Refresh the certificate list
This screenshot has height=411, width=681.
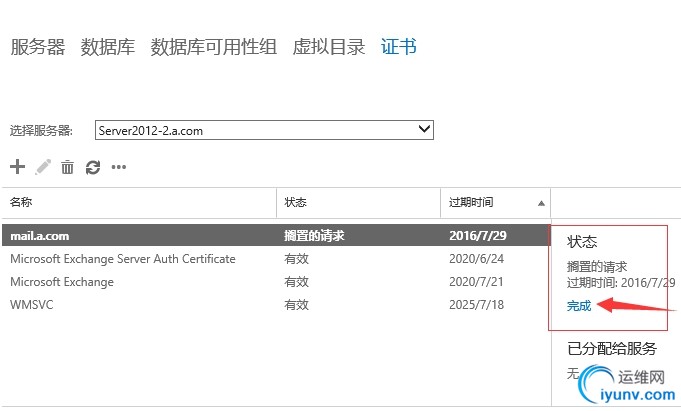click(x=93, y=167)
